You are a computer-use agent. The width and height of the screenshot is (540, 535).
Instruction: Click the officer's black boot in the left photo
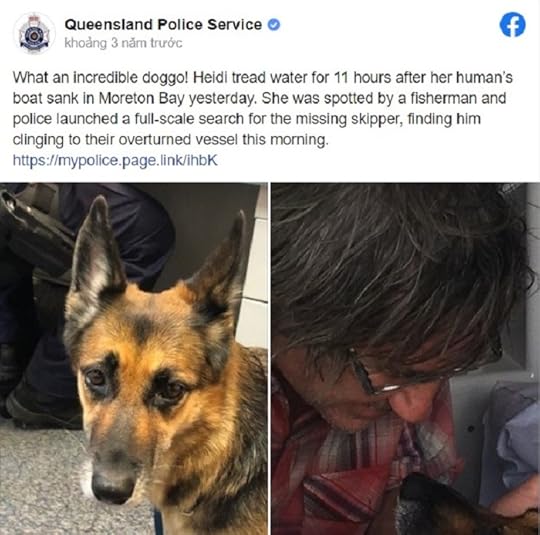(41, 405)
